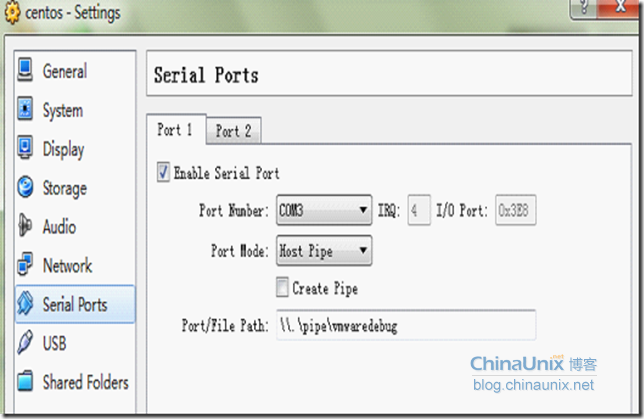644x419 pixels.
Task: Switch to the Port 2 tab
Action: point(233,131)
